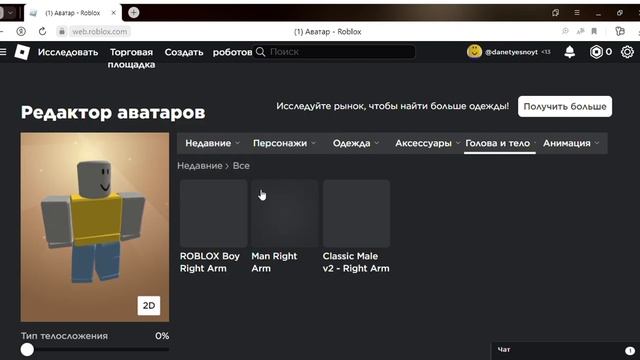Click the browser account circle icon
The height and width of the screenshot is (360, 640).
pyautogui.click(x=21, y=31)
